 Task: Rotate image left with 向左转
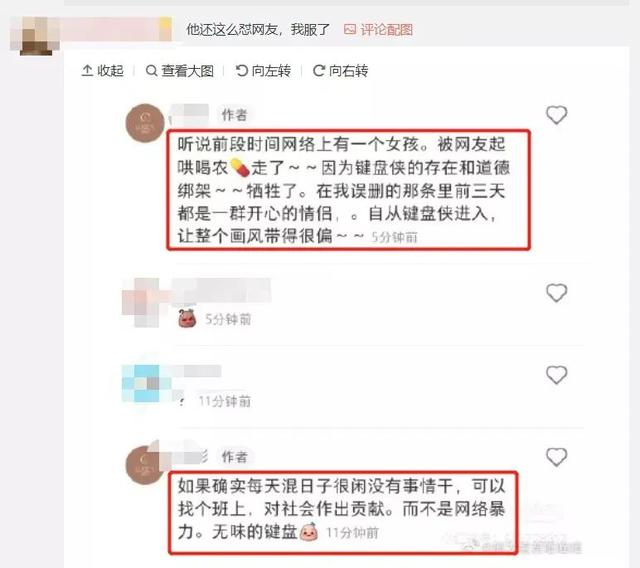point(263,71)
